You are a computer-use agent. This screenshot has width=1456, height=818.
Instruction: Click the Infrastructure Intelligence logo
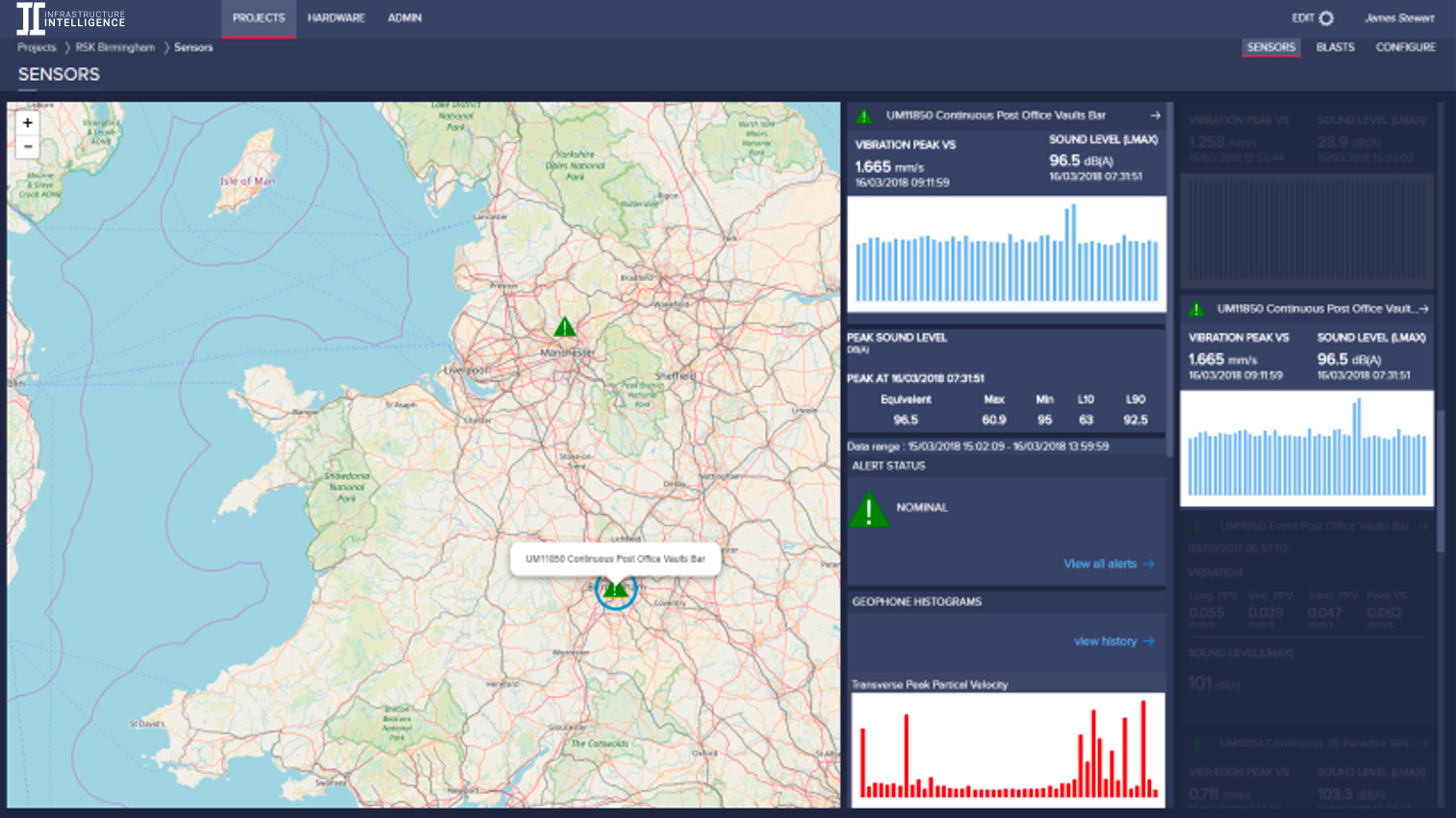[71, 18]
